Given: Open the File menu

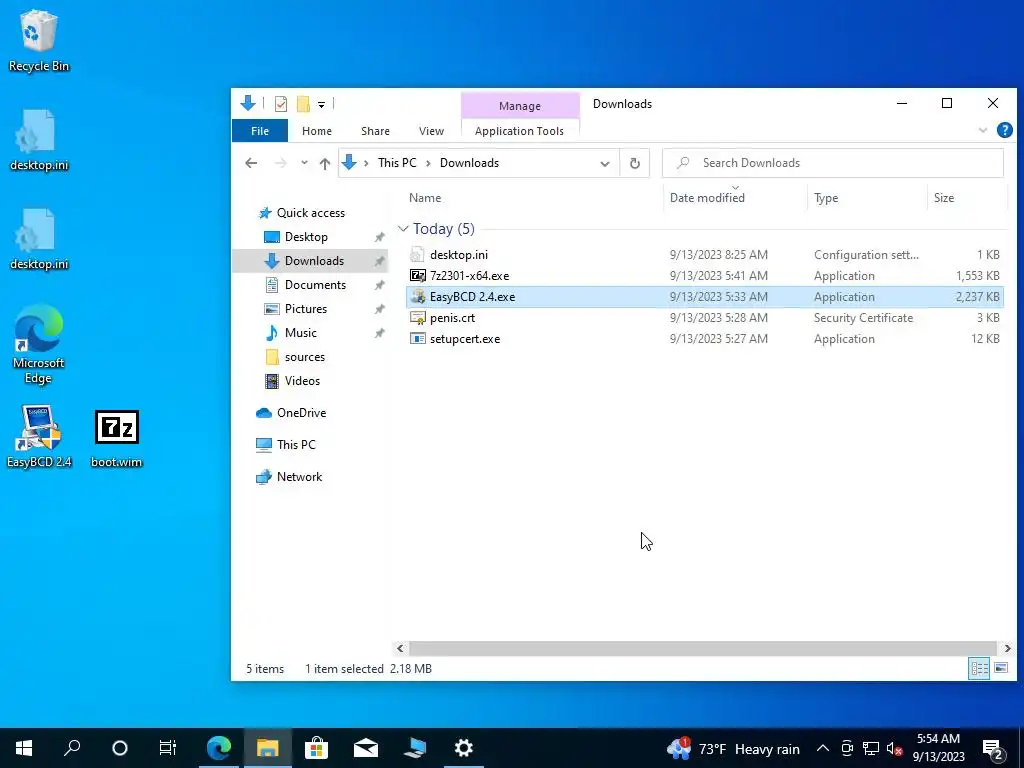Looking at the screenshot, I should (x=260, y=131).
